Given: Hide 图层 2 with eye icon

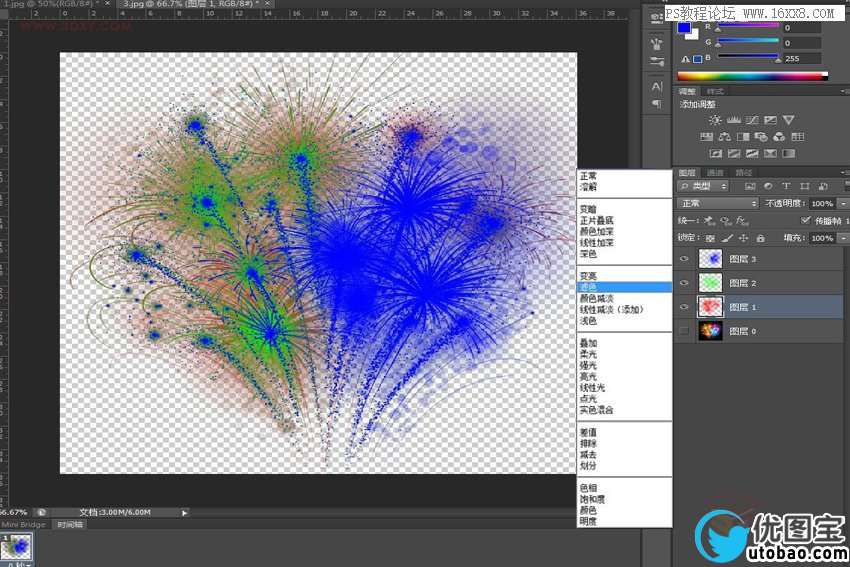Looking at the screenshot, I should pyautogui.click(x=685, y=283).
